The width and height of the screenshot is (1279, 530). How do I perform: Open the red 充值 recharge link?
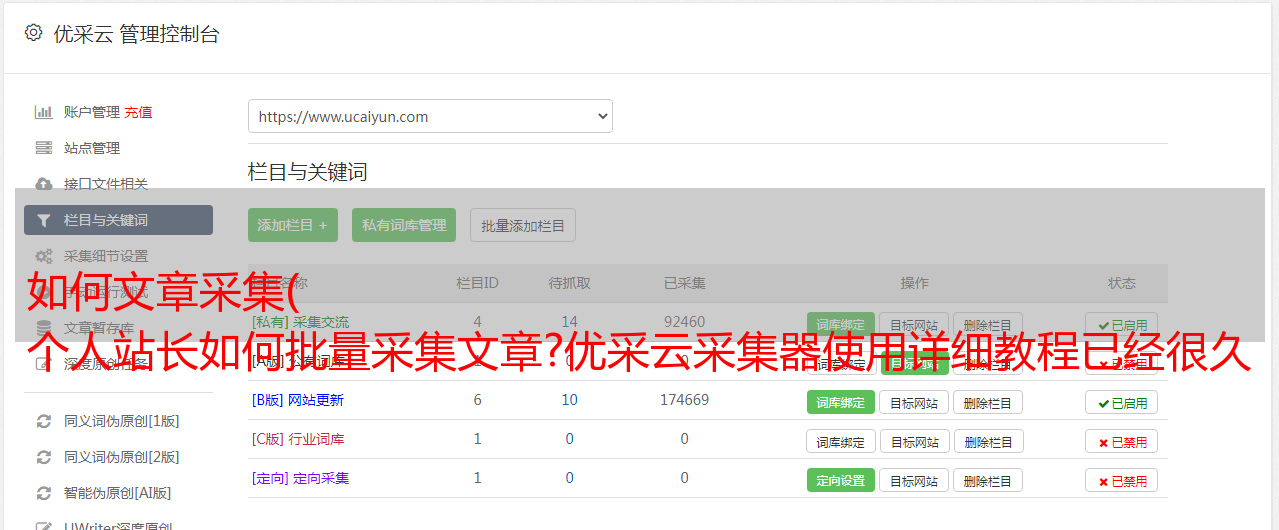(x=139, y=112)
